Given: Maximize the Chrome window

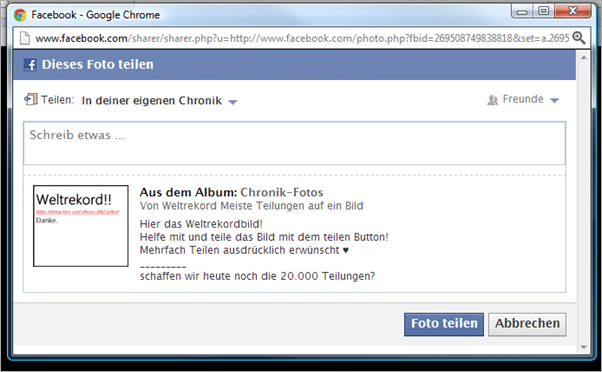Looking at the screenshot, I should point(543,11).
